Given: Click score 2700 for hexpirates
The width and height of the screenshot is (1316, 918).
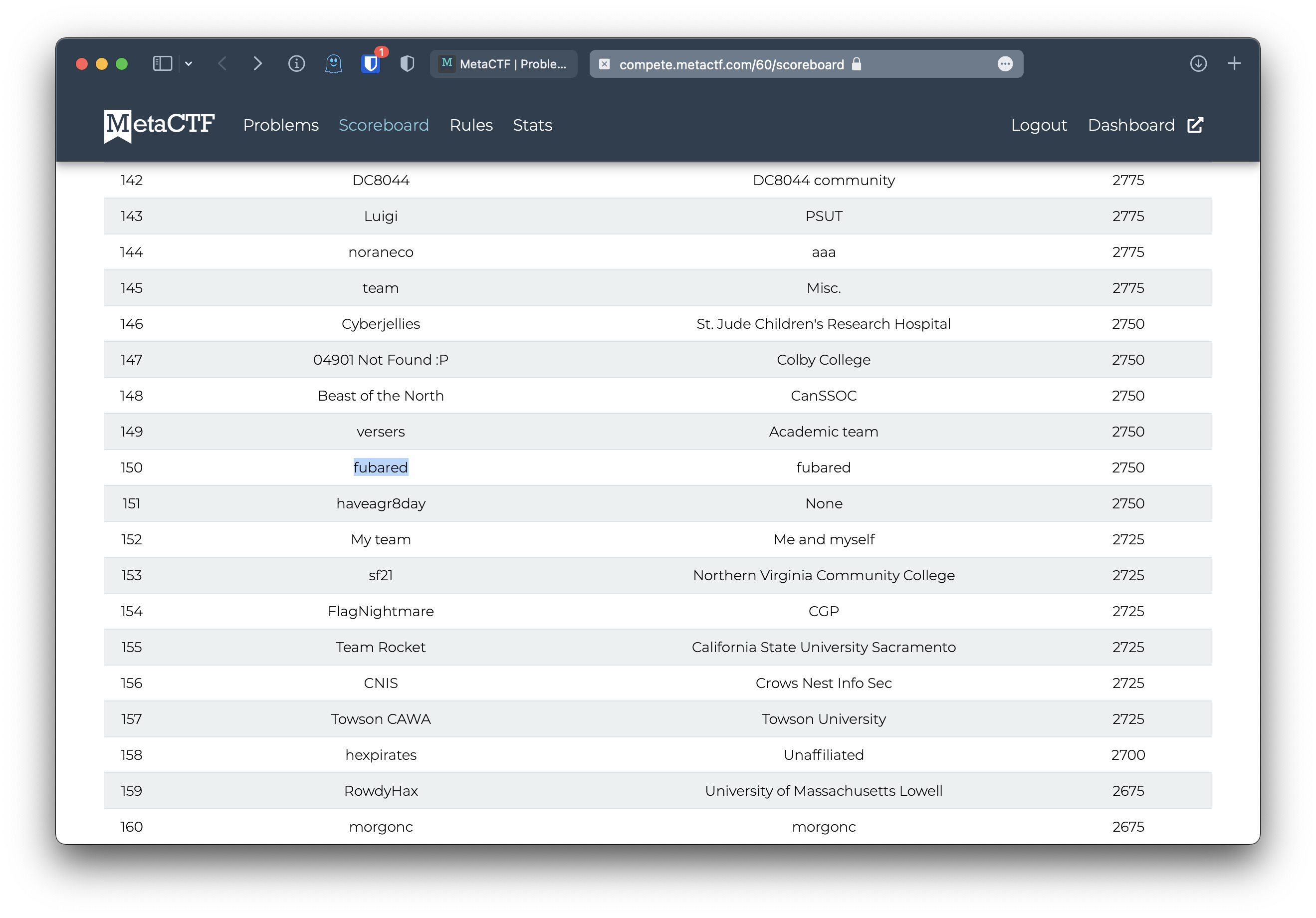Looking at the screenshot, I should [1127, 755].
